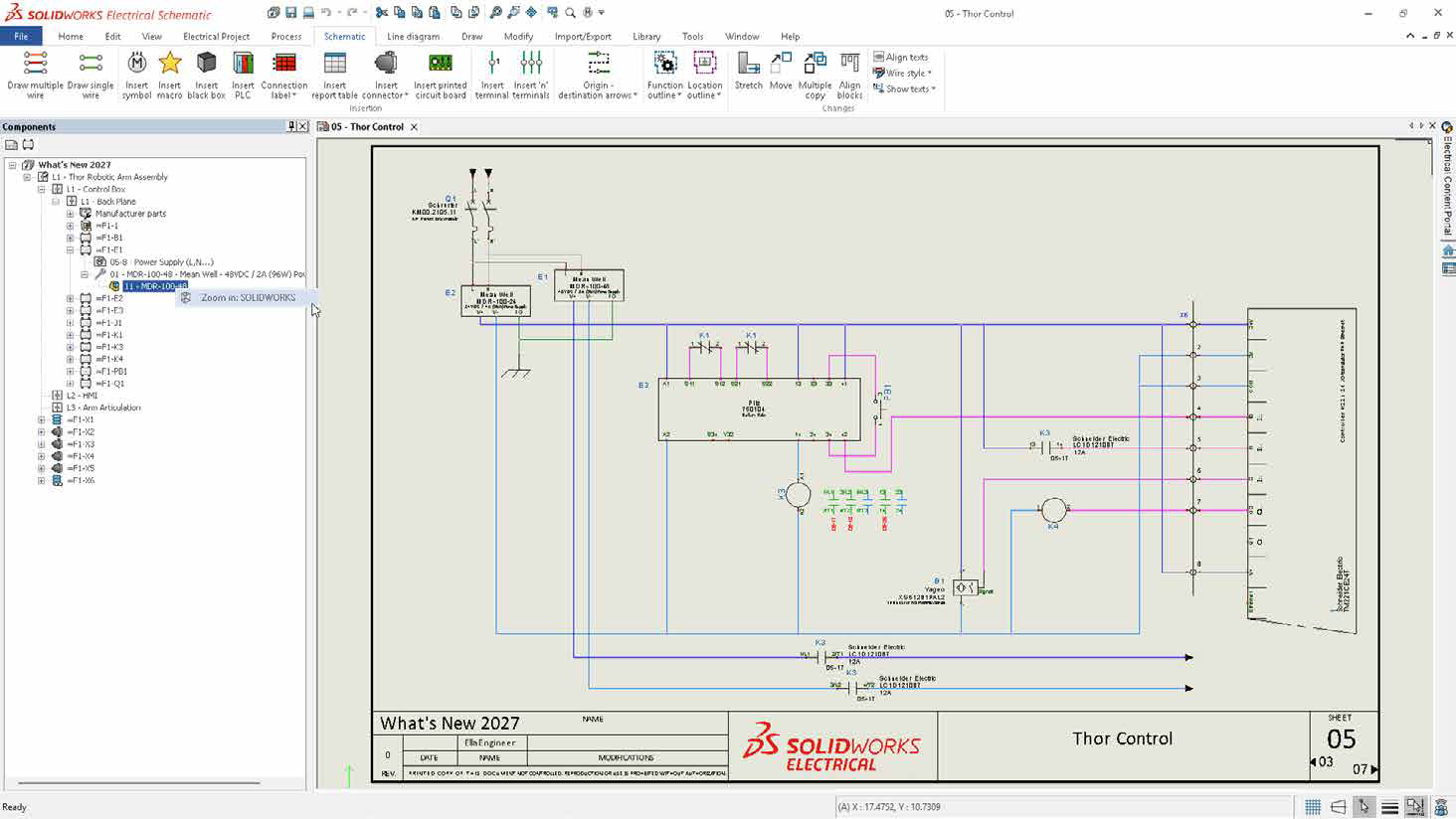Pick the Insert terminal tool
Image resolution: width=1456 pixels, height=819 pixels.
coord(492,75)
